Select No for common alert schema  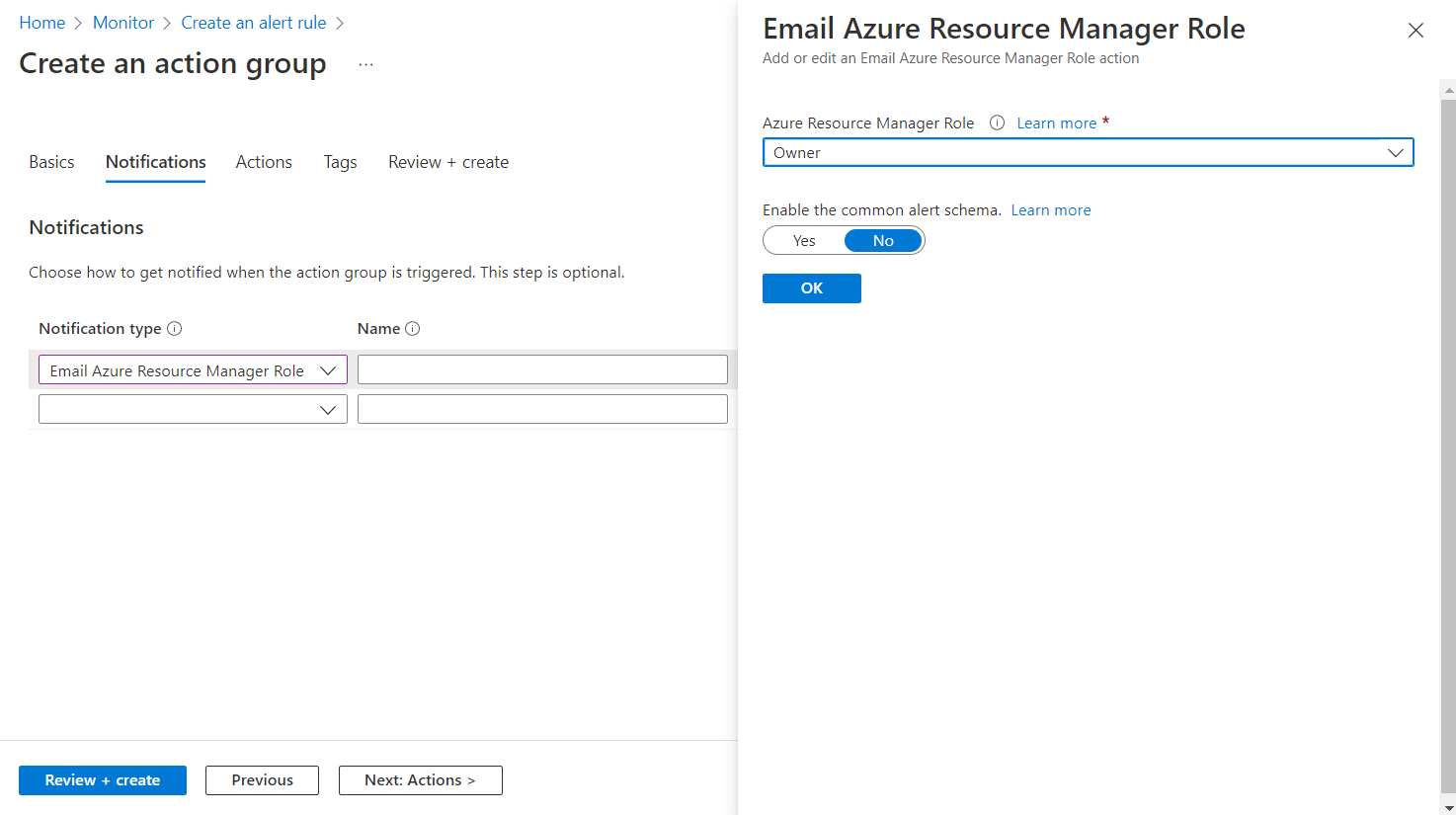coord(883,241)
